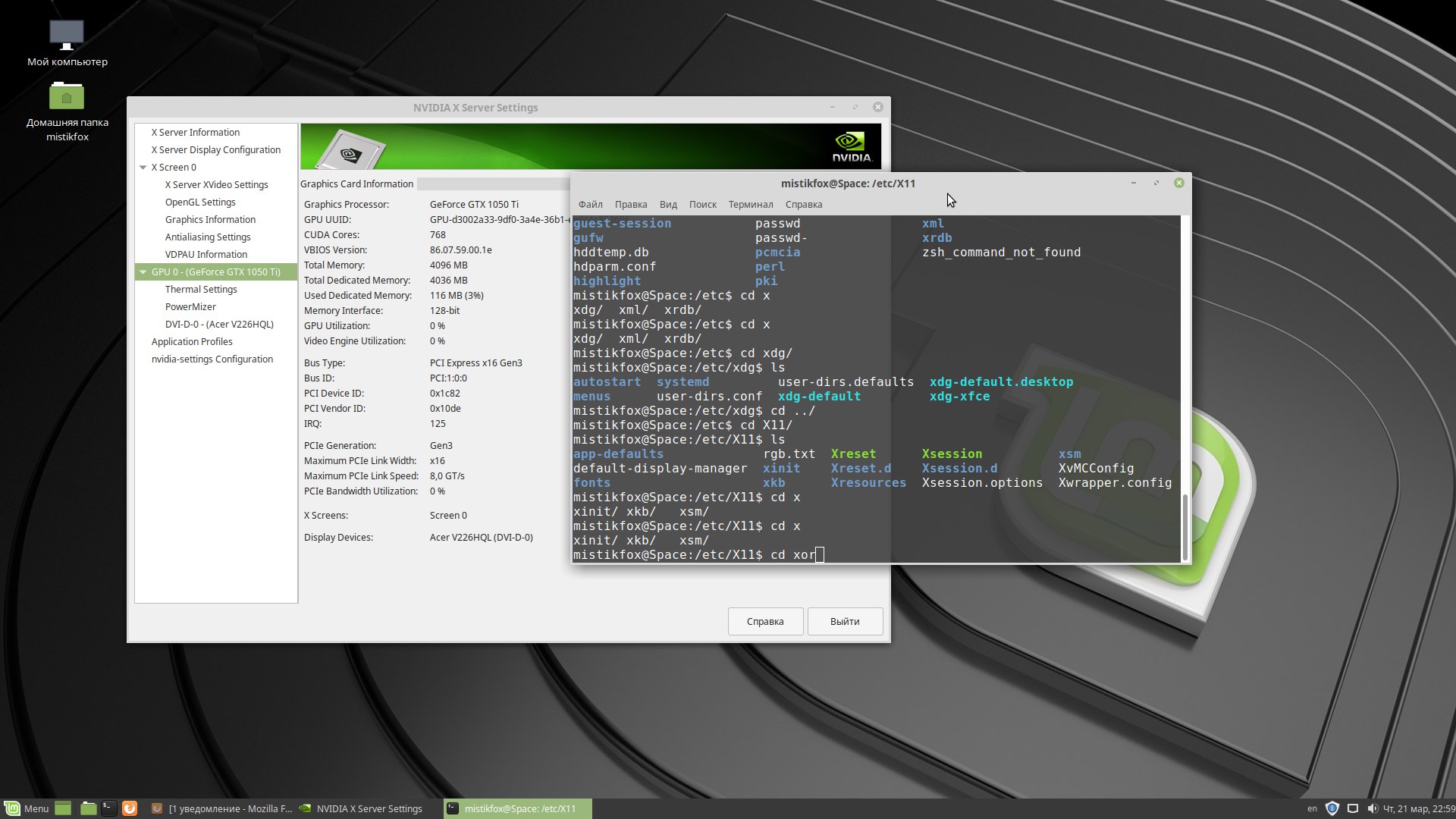
Task: Close the terminal window
Action: pos(1178,183)
